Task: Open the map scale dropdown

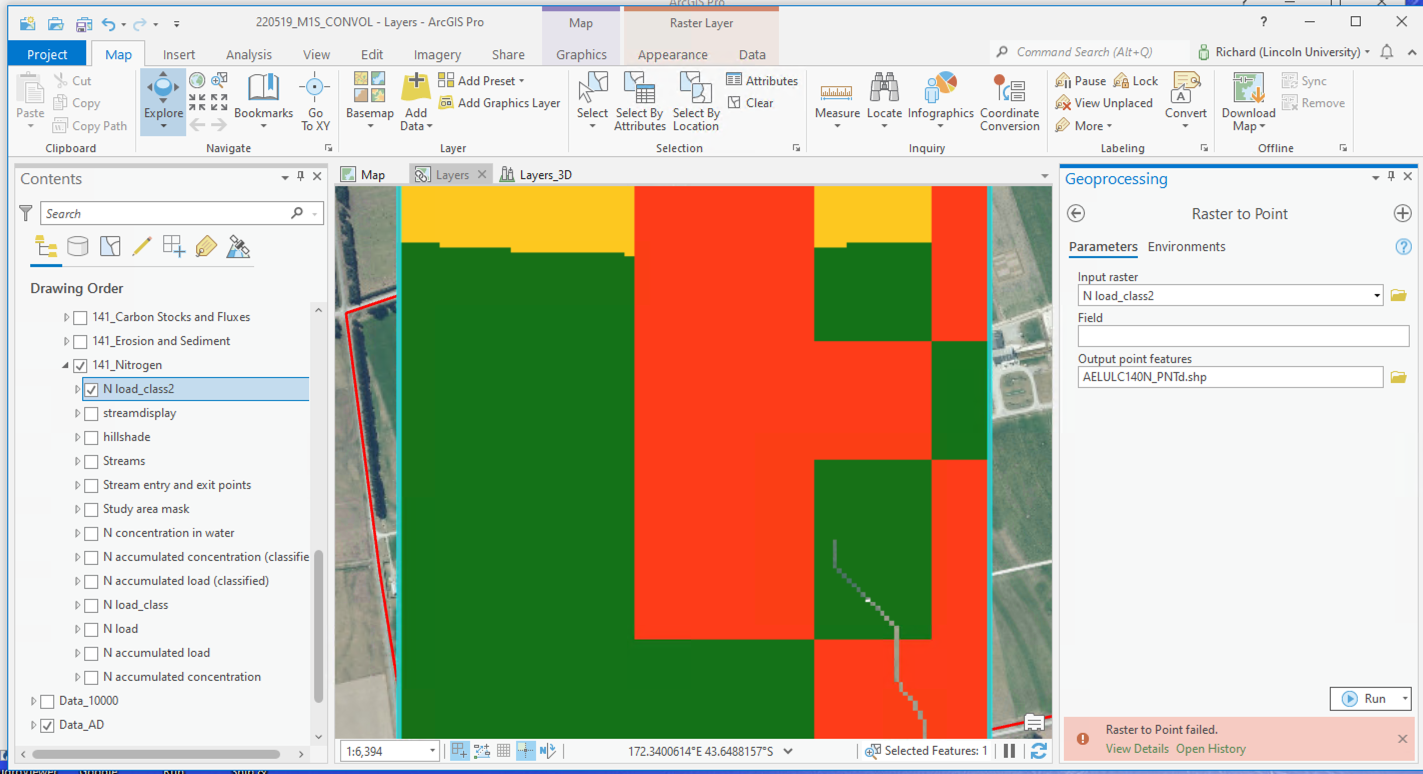Action: (432, 751)
